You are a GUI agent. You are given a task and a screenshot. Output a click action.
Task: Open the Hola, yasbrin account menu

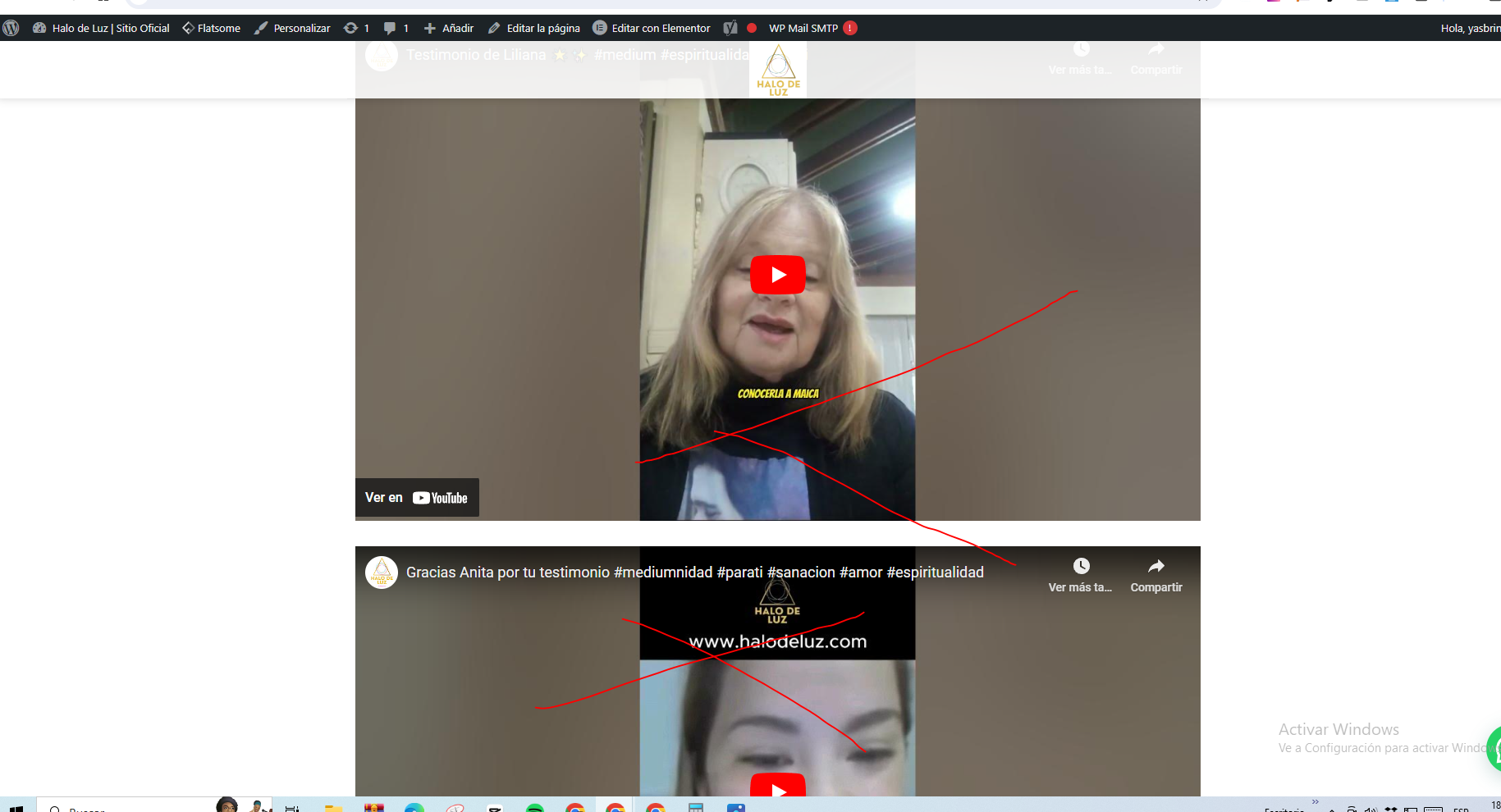click(1470, 28)
